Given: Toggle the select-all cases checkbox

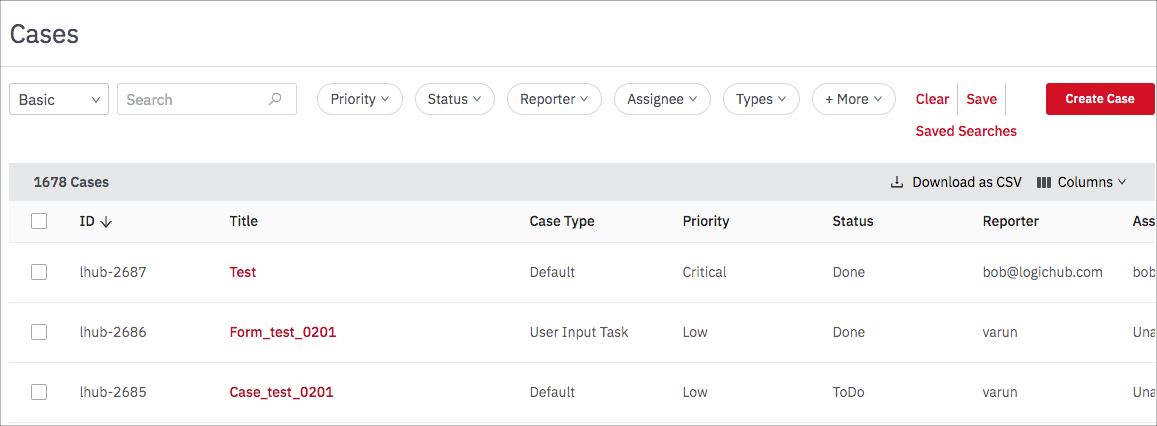Looking at the screenshot, I should coord(39,221).
